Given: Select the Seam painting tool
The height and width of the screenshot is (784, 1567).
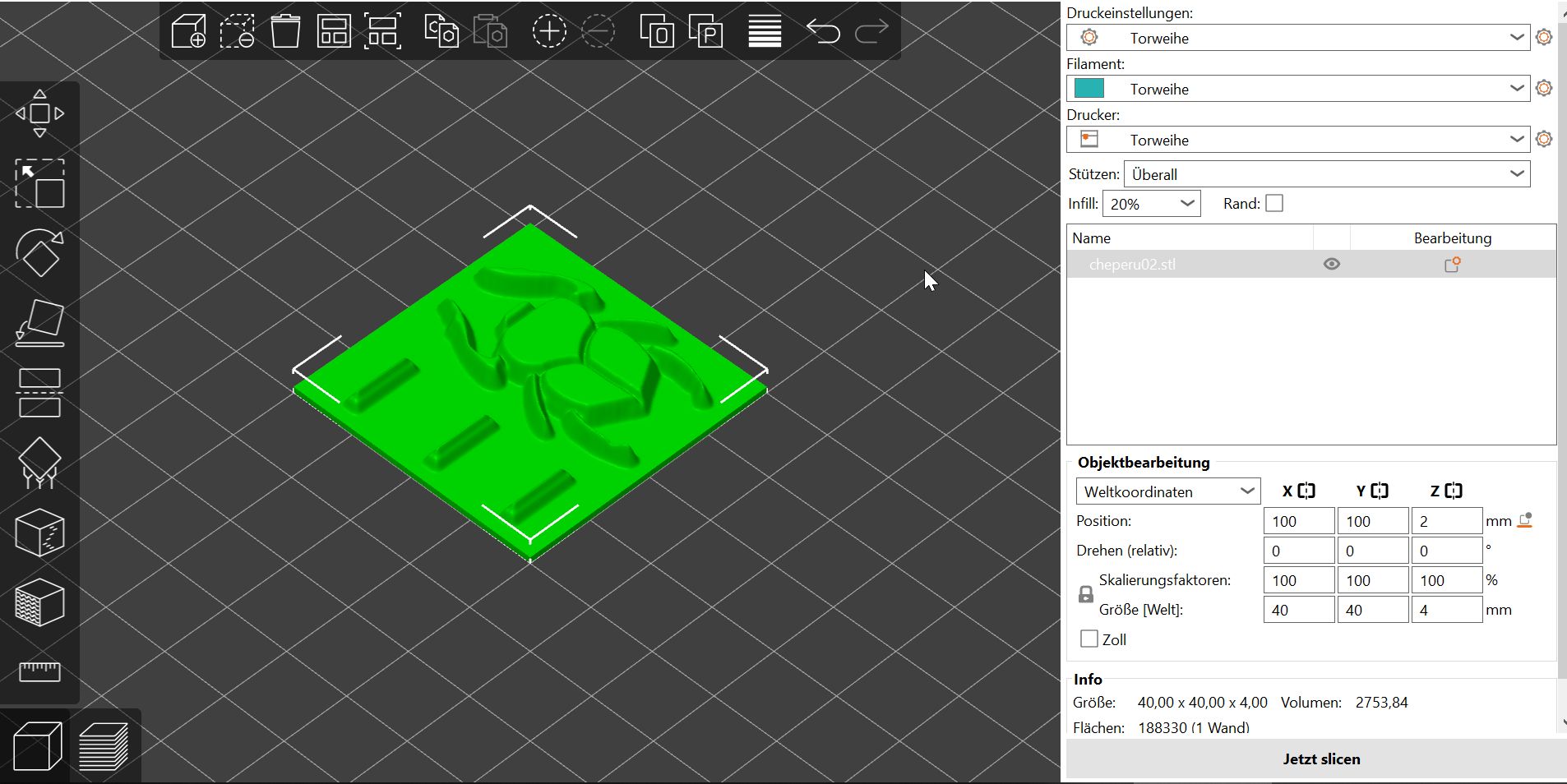Looking at the screenshot, I should [x=39, y=533].
